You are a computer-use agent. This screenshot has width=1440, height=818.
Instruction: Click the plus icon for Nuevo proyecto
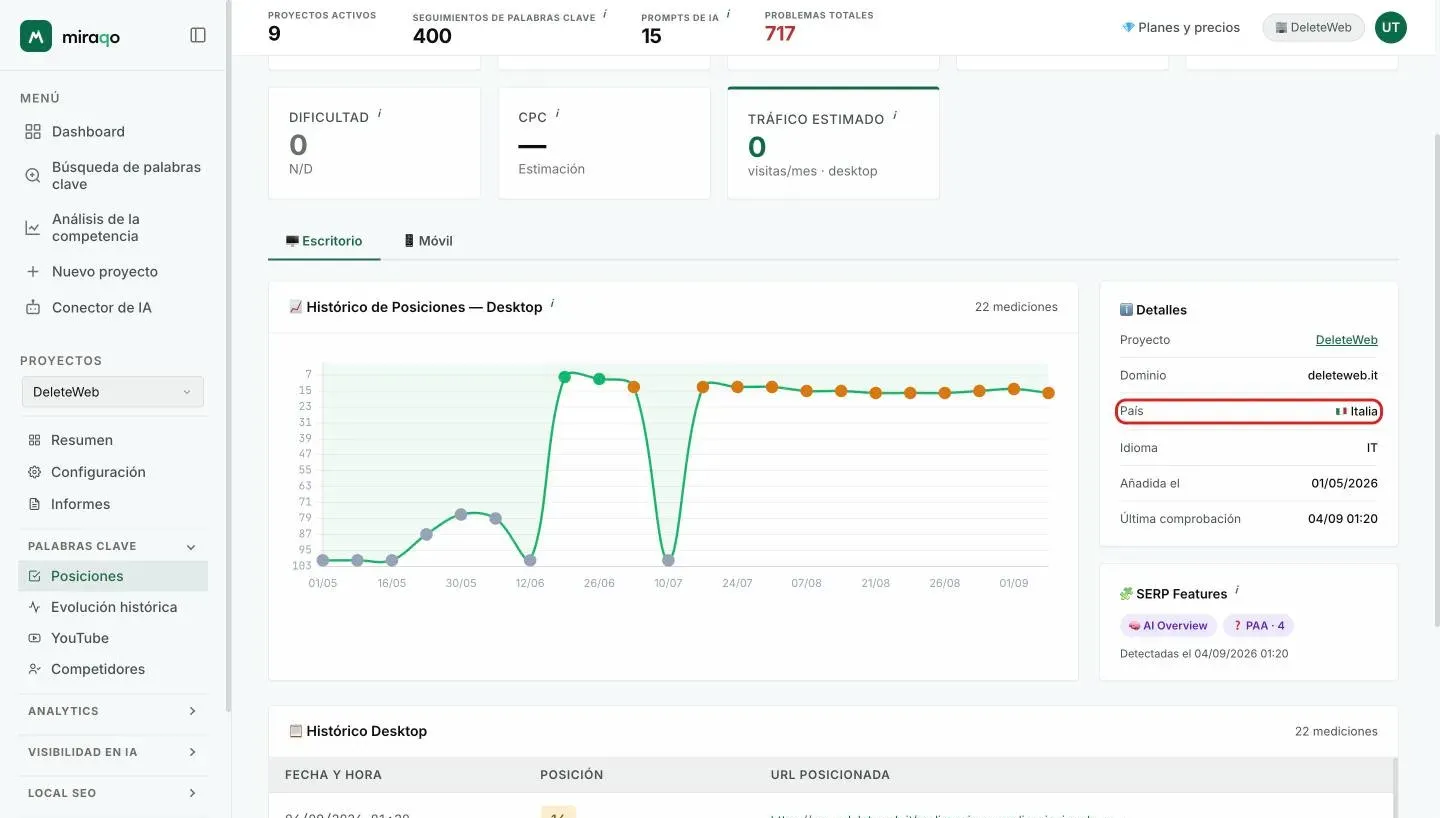(33, 271)
